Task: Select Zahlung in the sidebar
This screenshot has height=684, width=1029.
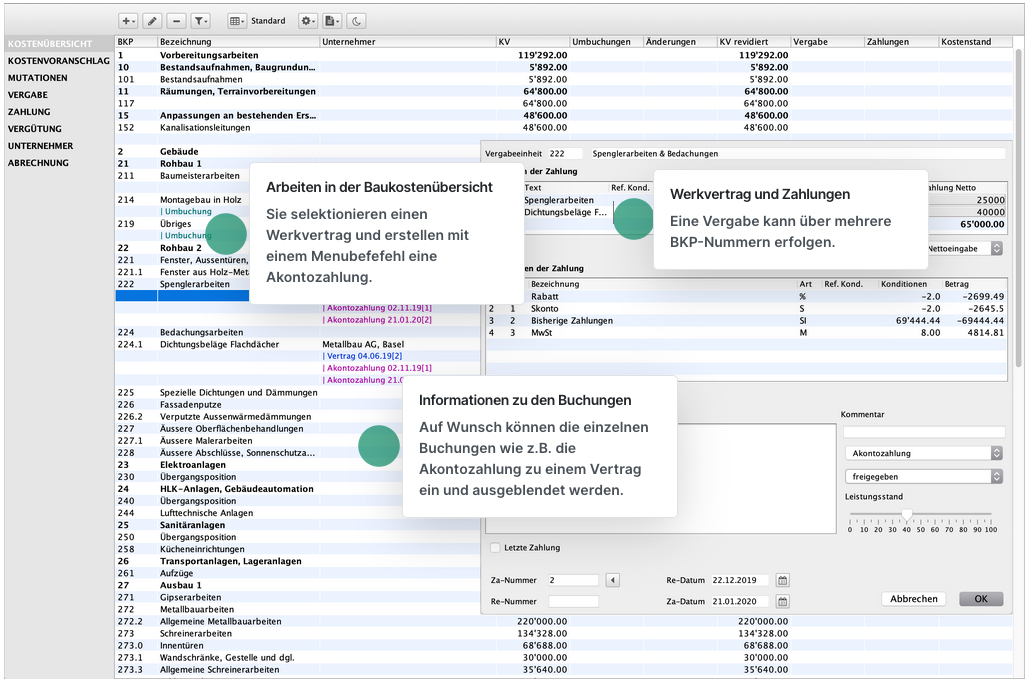Action: tap(29, 112)
